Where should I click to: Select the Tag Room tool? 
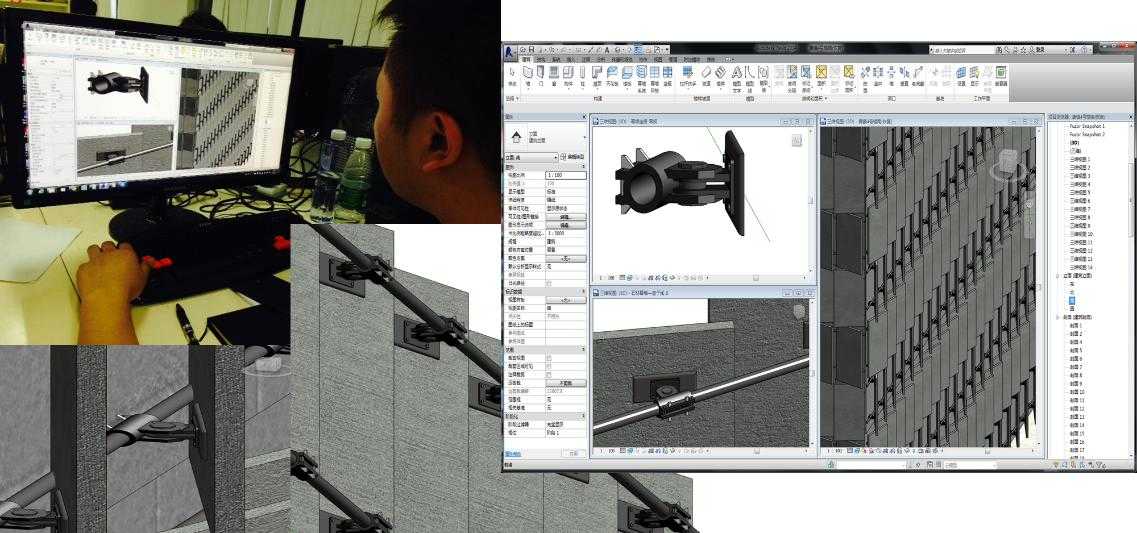(807, 77)
